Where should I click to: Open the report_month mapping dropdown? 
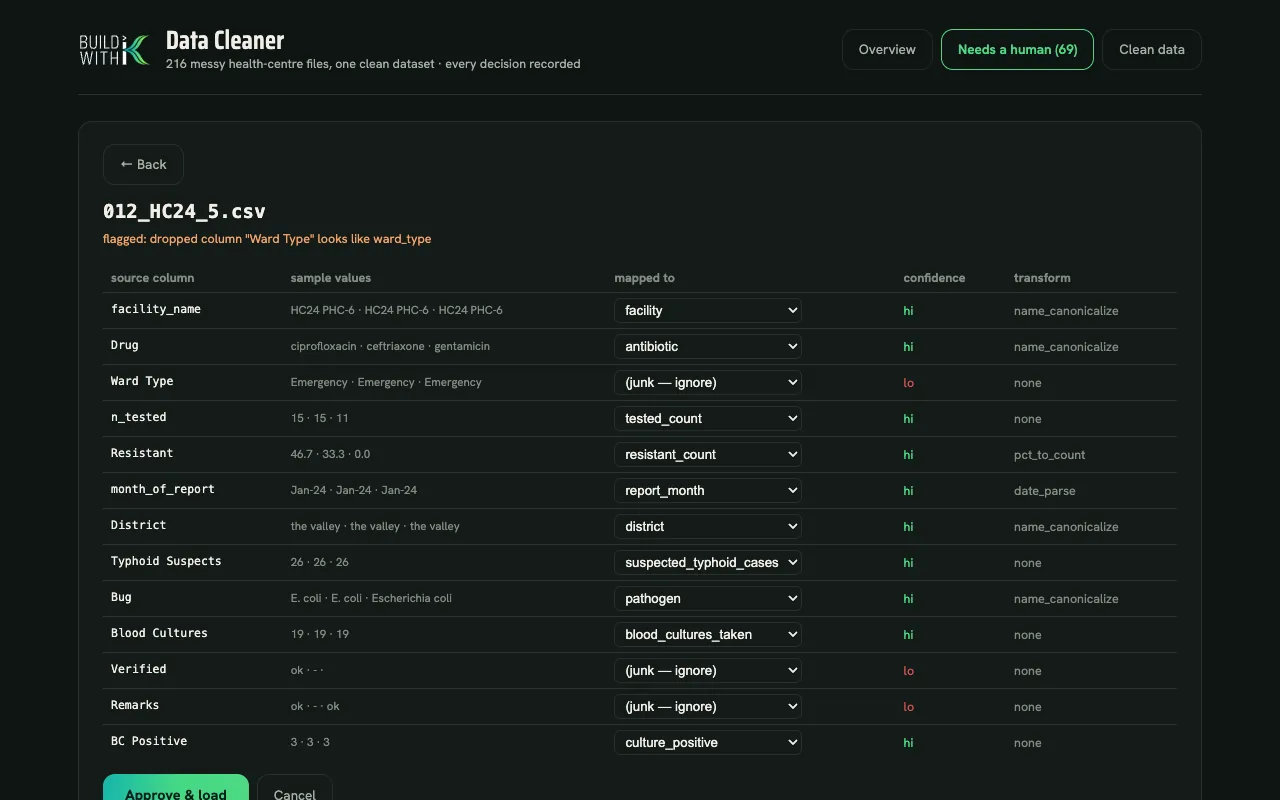[x=708, y=490]
